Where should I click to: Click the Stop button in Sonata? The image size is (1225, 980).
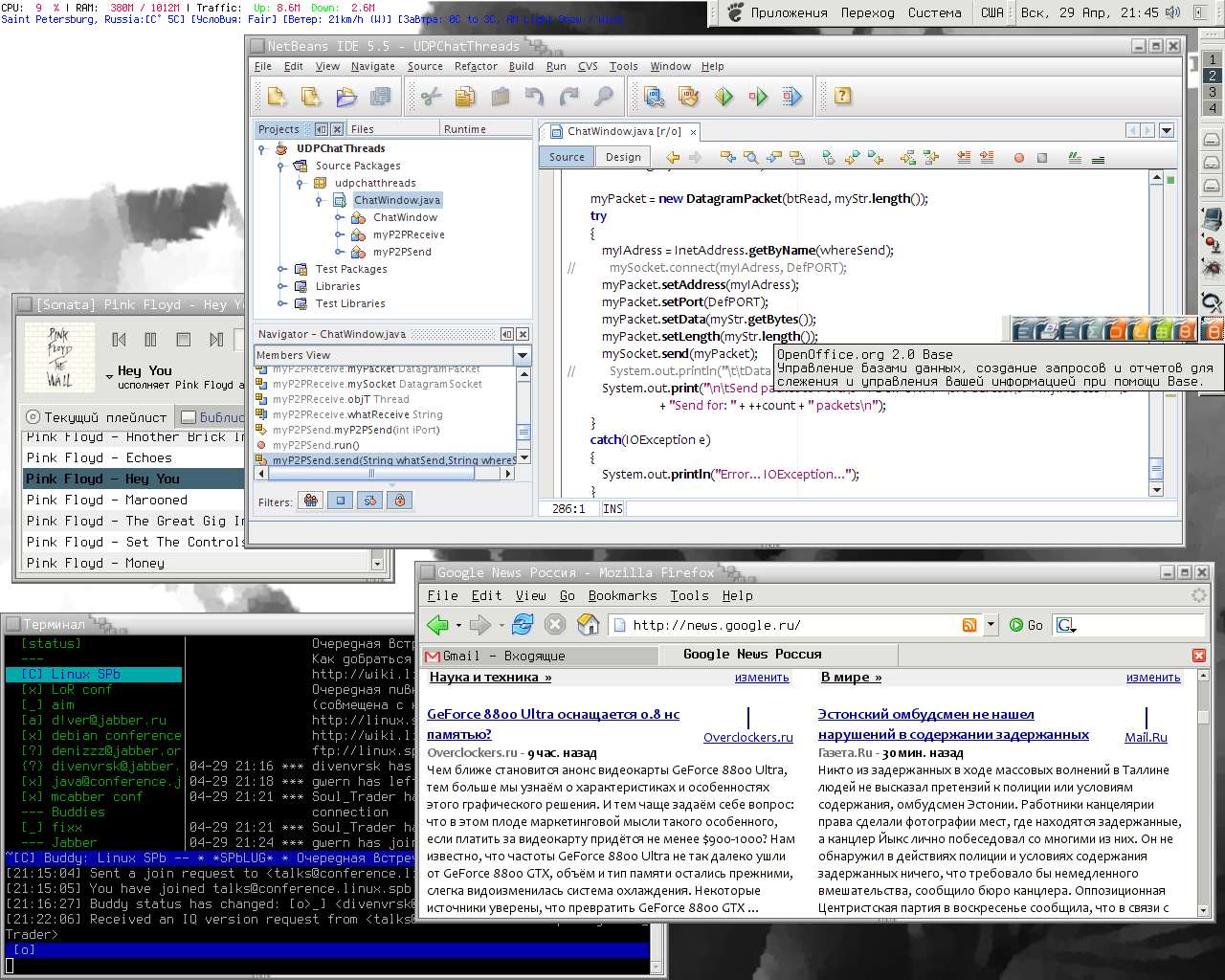[183, 339]
